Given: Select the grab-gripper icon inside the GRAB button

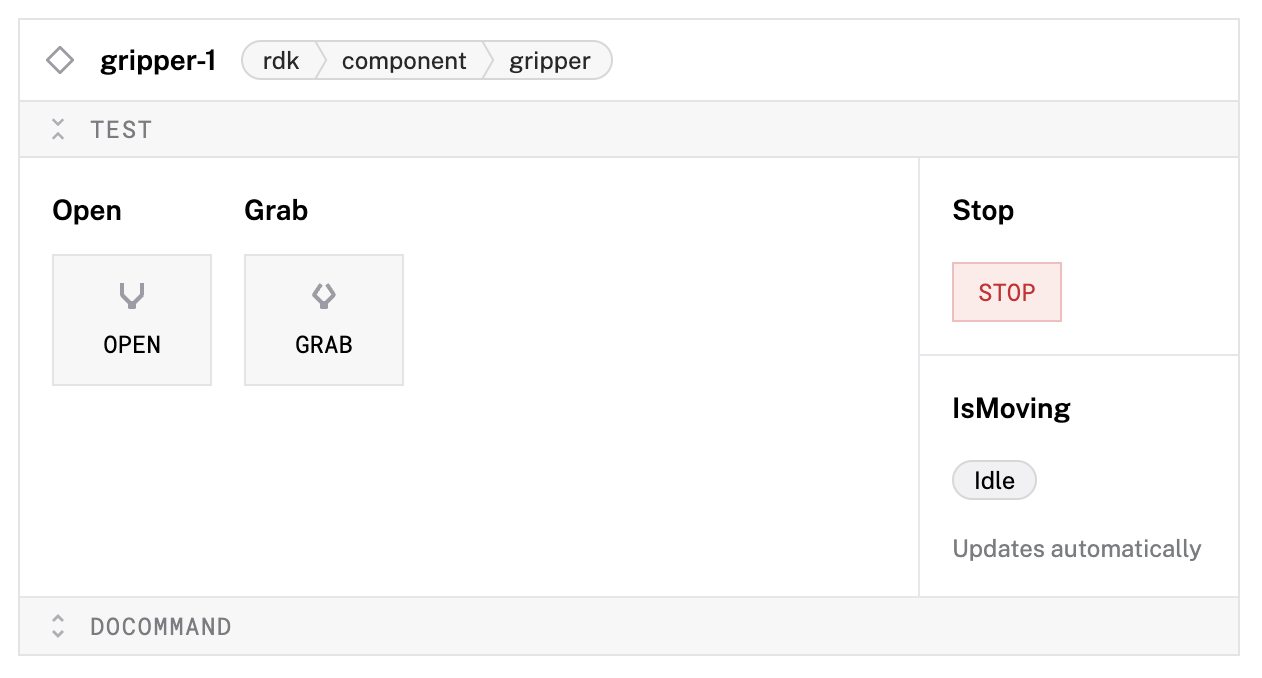Looking at the screenshot, I should click(323, 294).
